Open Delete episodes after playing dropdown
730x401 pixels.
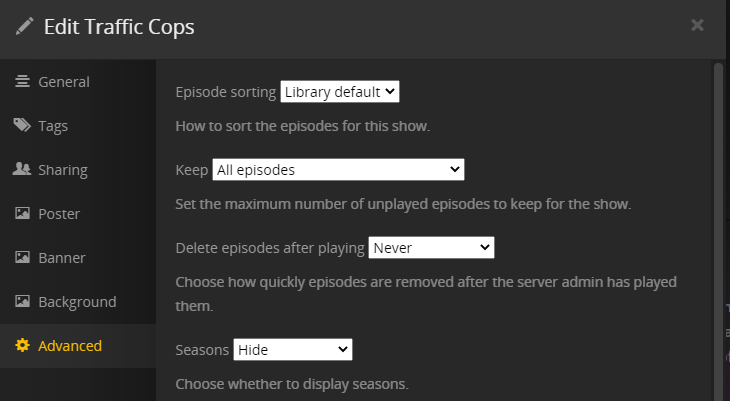pos(431,246)
